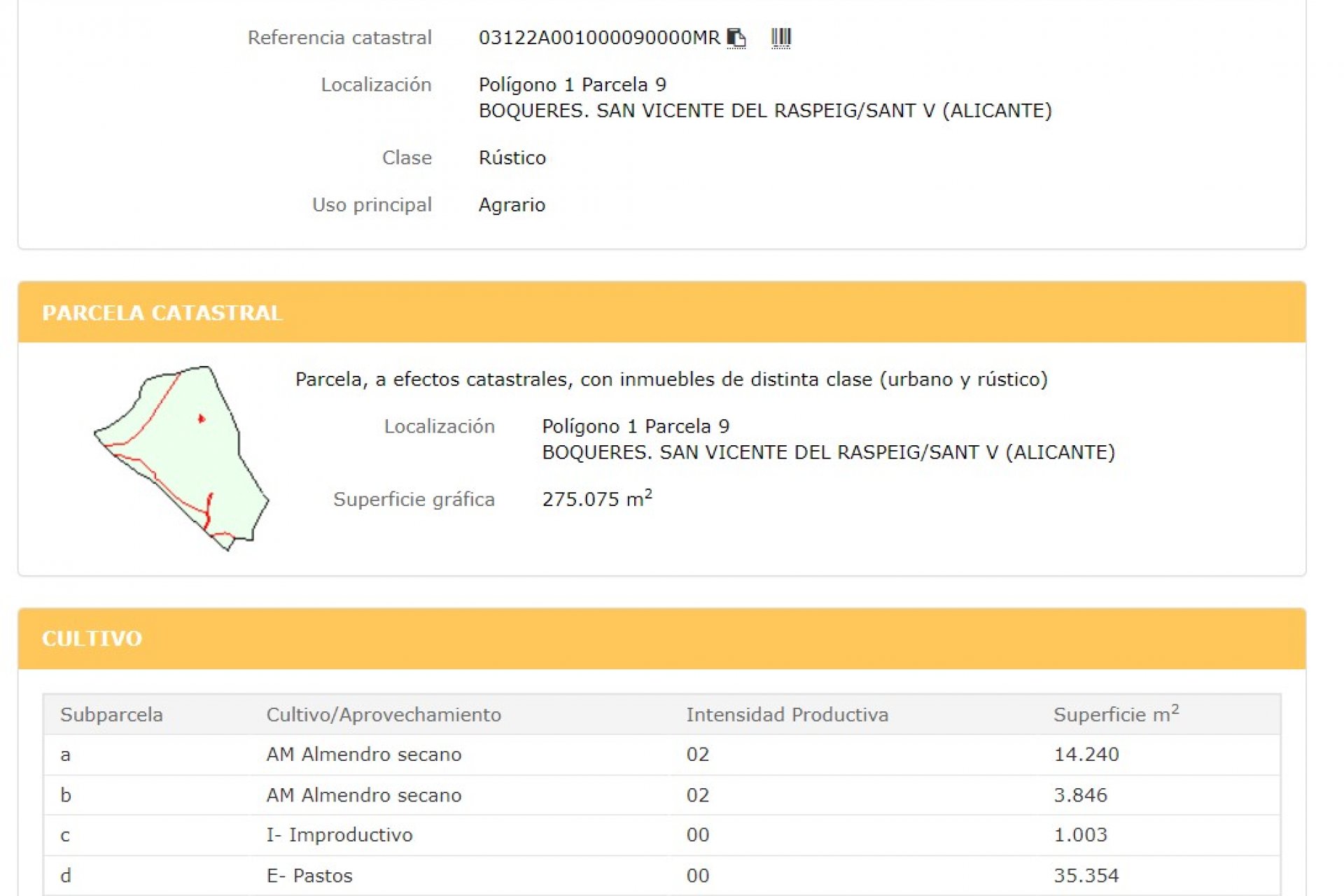Click the 'Parcela, a efectos catastrales' description text
The image size is (1344, 896).
tap(671, 379)
